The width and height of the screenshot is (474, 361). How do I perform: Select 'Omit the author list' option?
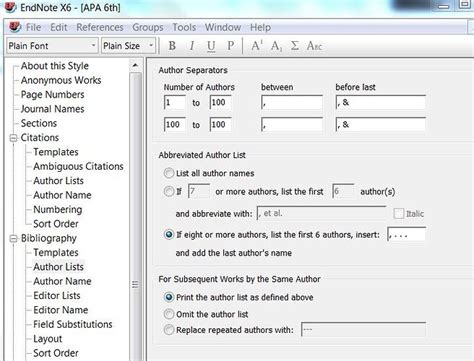coord(169,314)
